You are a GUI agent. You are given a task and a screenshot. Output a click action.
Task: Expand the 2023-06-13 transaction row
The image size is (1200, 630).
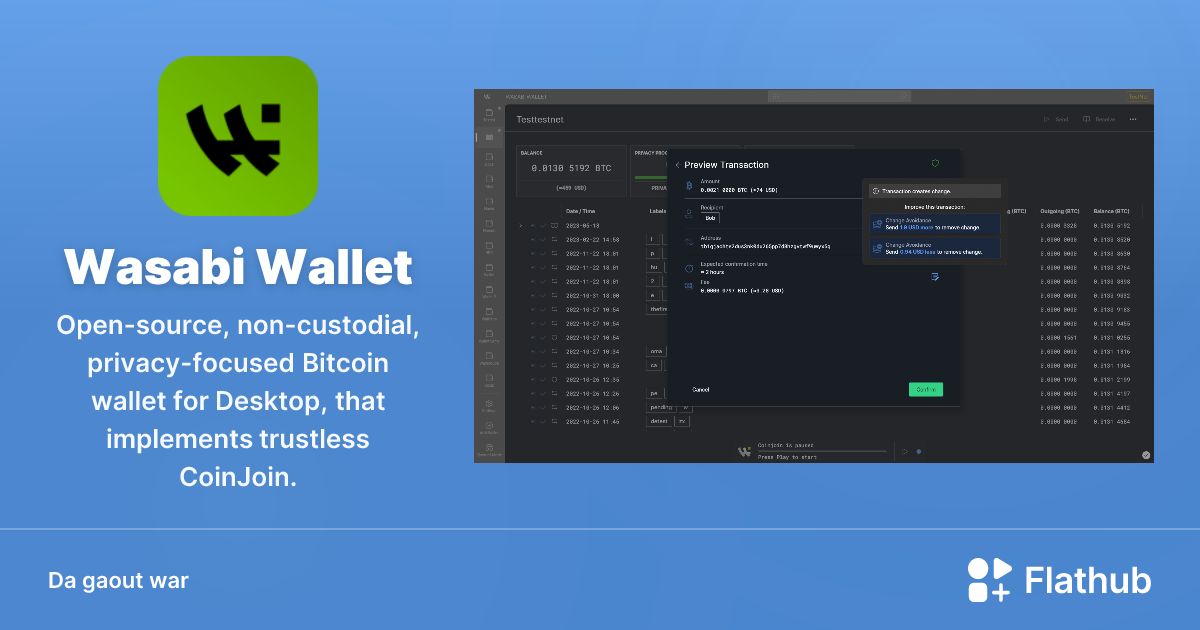point(520,225)
